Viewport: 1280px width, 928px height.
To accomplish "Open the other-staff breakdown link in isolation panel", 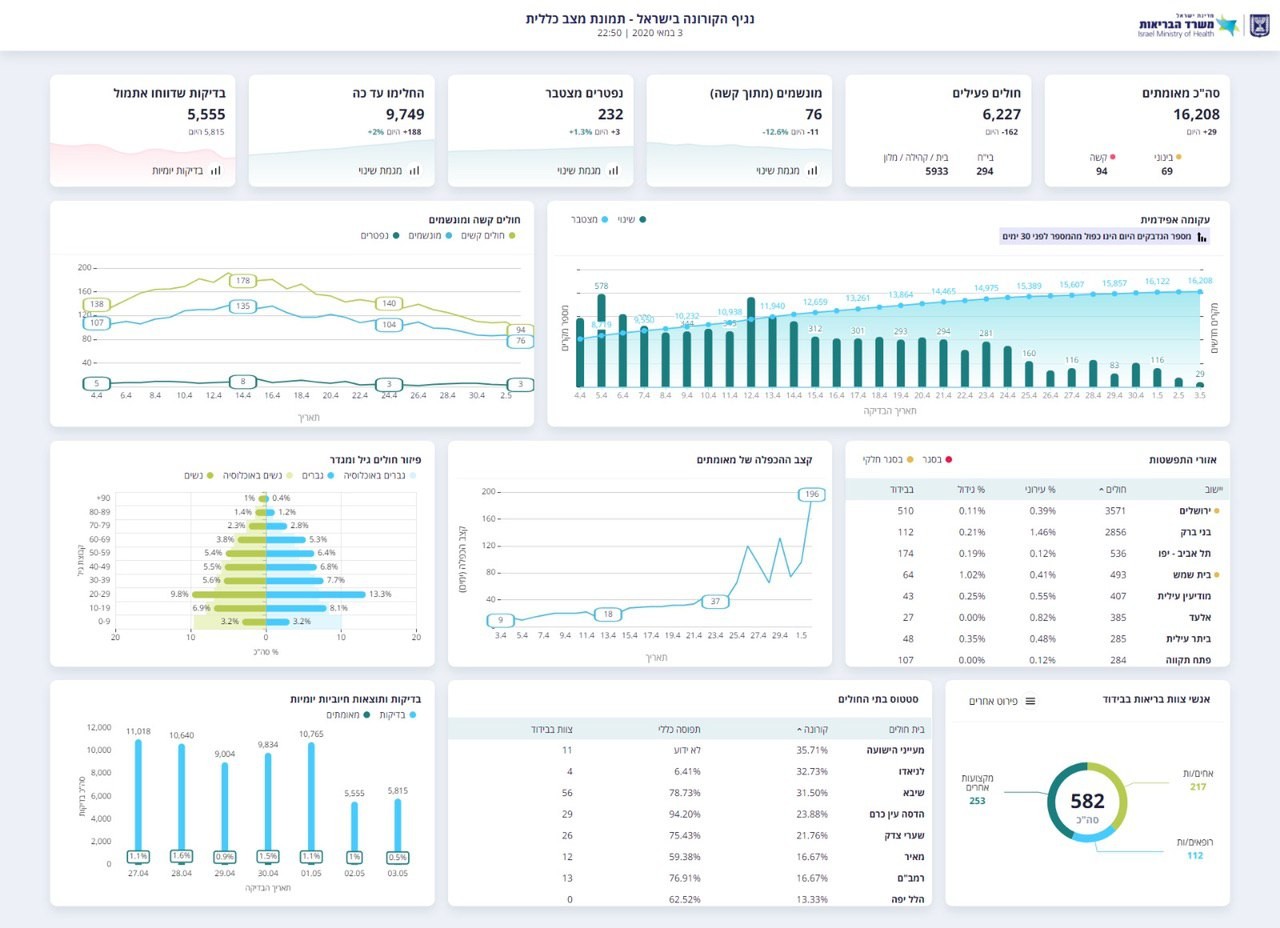I will click(1002, 701).
